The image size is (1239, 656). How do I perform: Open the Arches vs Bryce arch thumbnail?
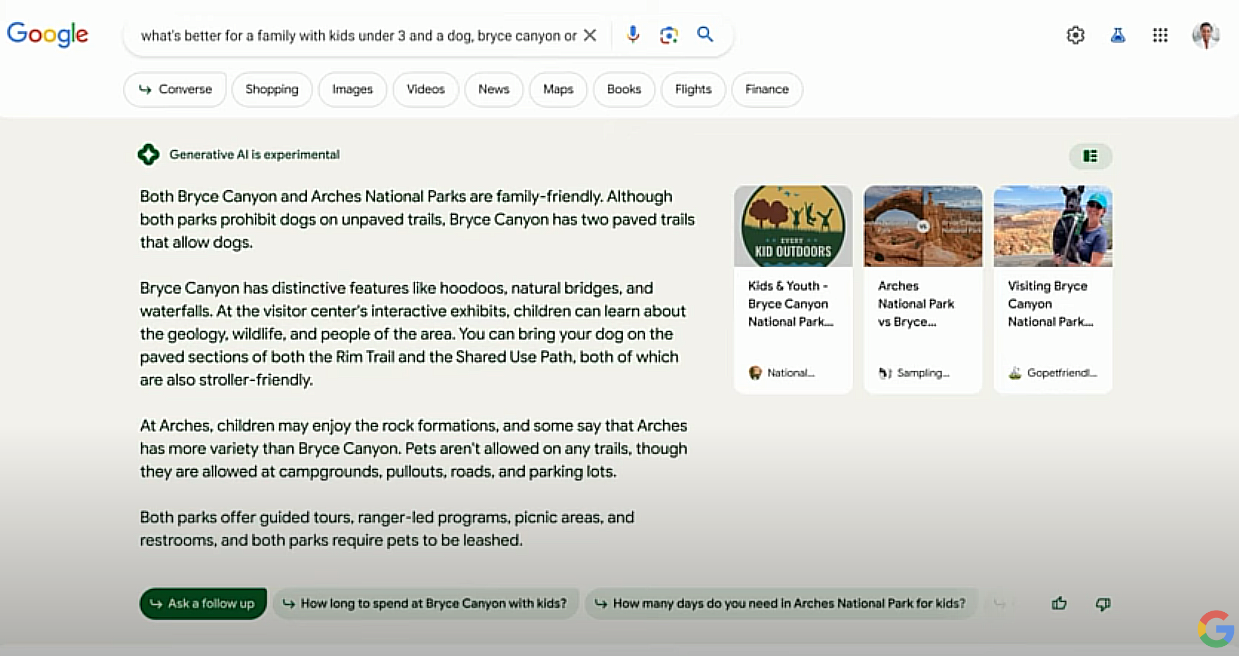923,226
